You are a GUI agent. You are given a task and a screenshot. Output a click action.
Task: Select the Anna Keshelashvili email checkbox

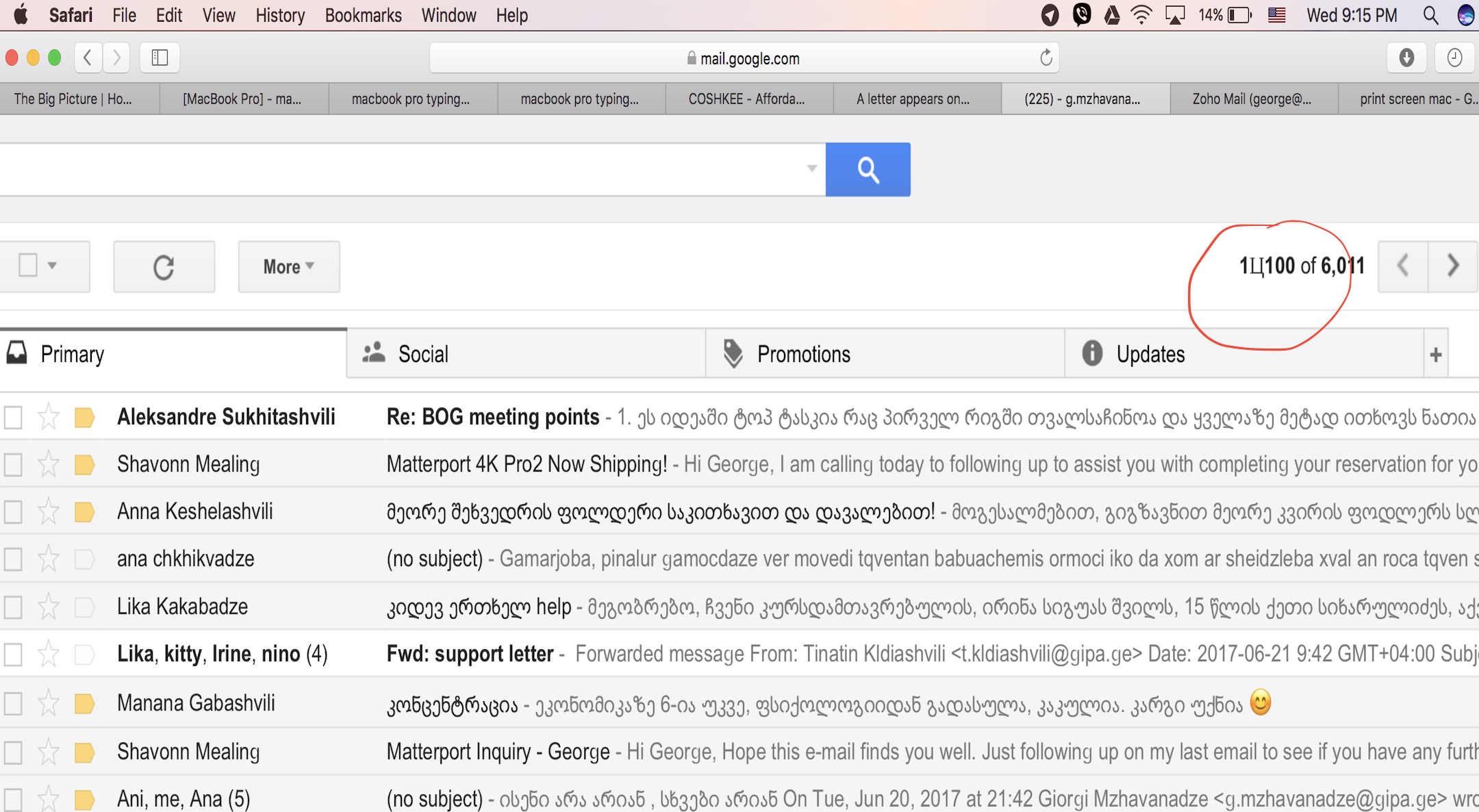[14, 512]
